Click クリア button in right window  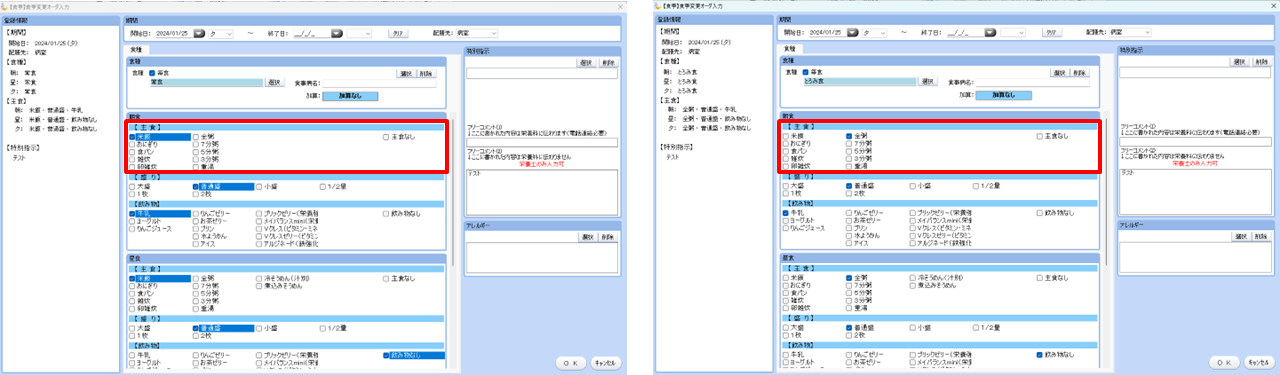[x=1051, y=33]
